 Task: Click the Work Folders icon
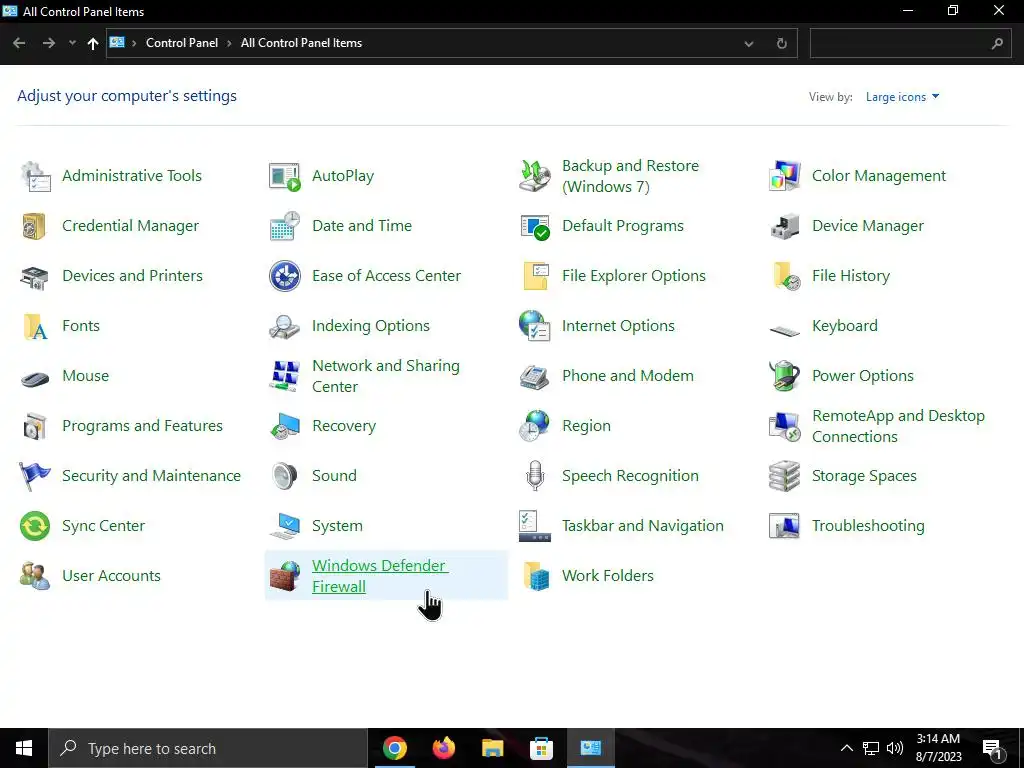tap(535, 576)
